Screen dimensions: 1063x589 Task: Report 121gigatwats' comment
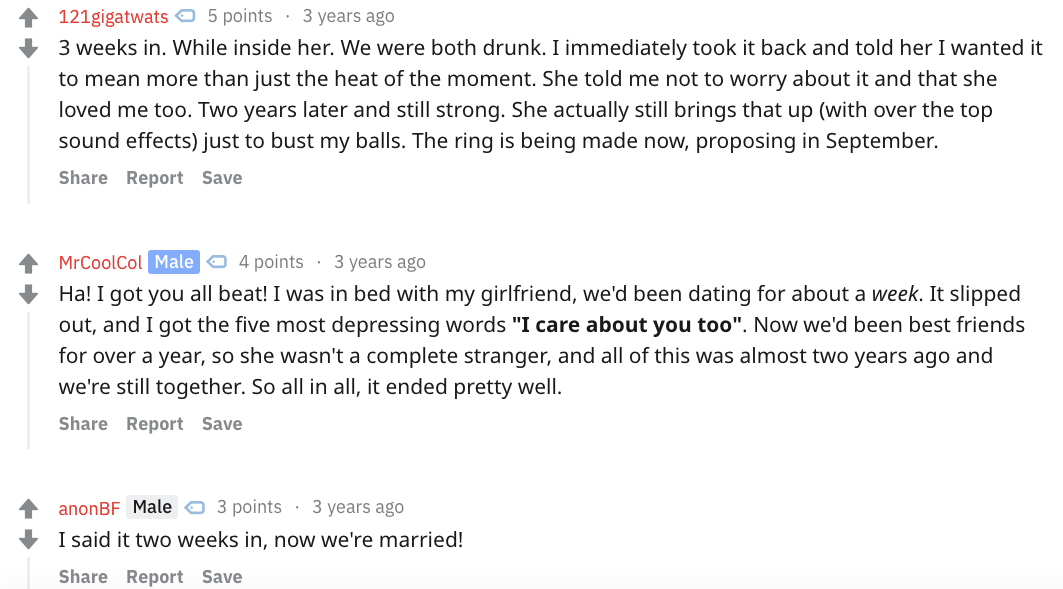pos(155,178)
